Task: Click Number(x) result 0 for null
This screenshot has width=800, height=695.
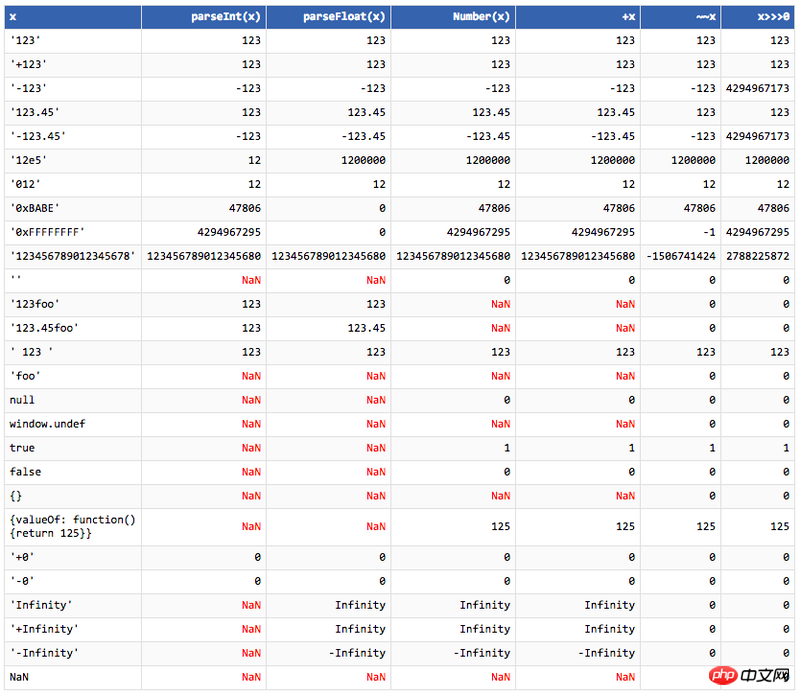Action: pos(507,400)
